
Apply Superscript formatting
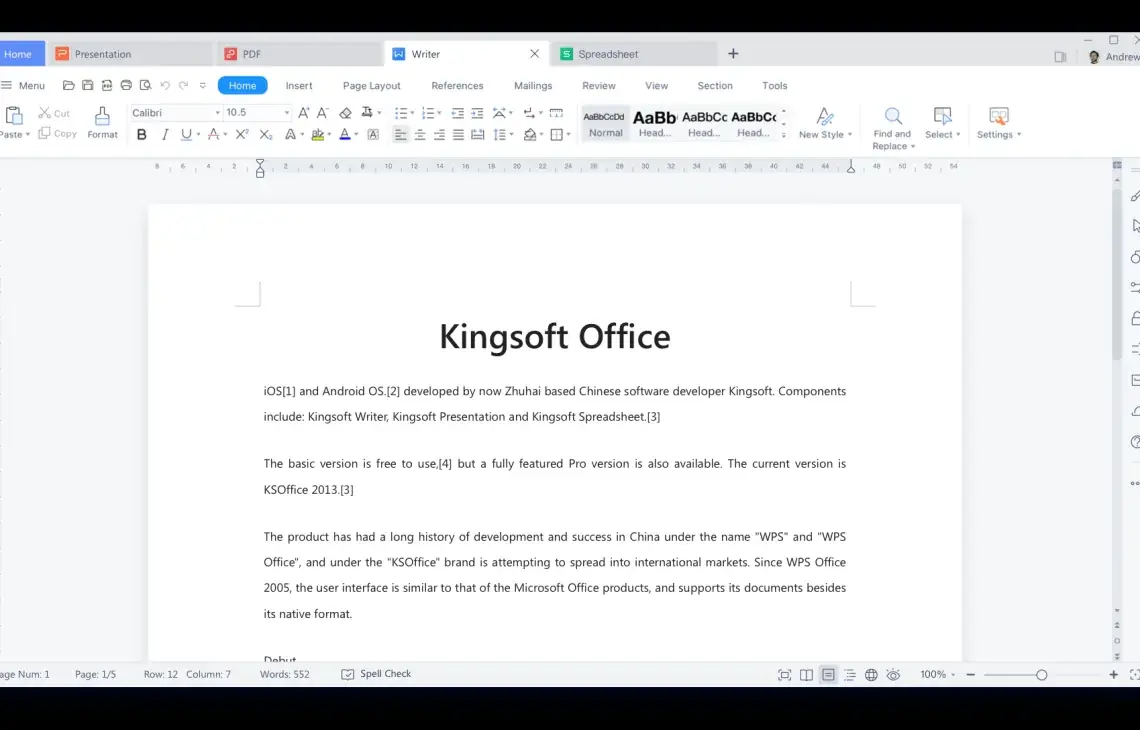pyautogui.click(x=242, y=135)
